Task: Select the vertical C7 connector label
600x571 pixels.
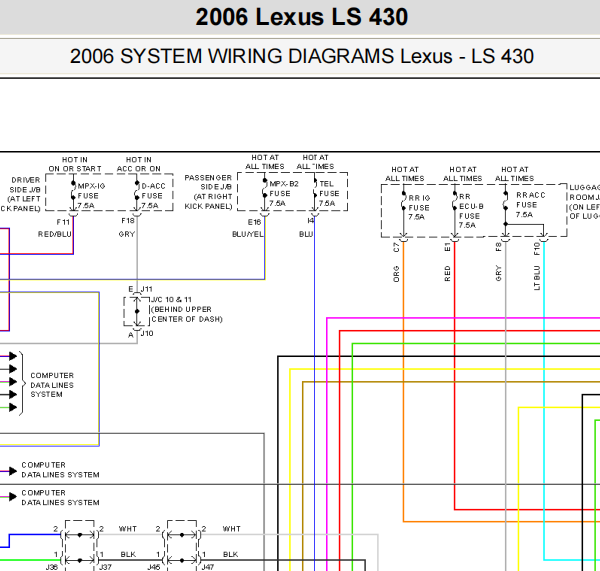Action: [x=396, y=247]
